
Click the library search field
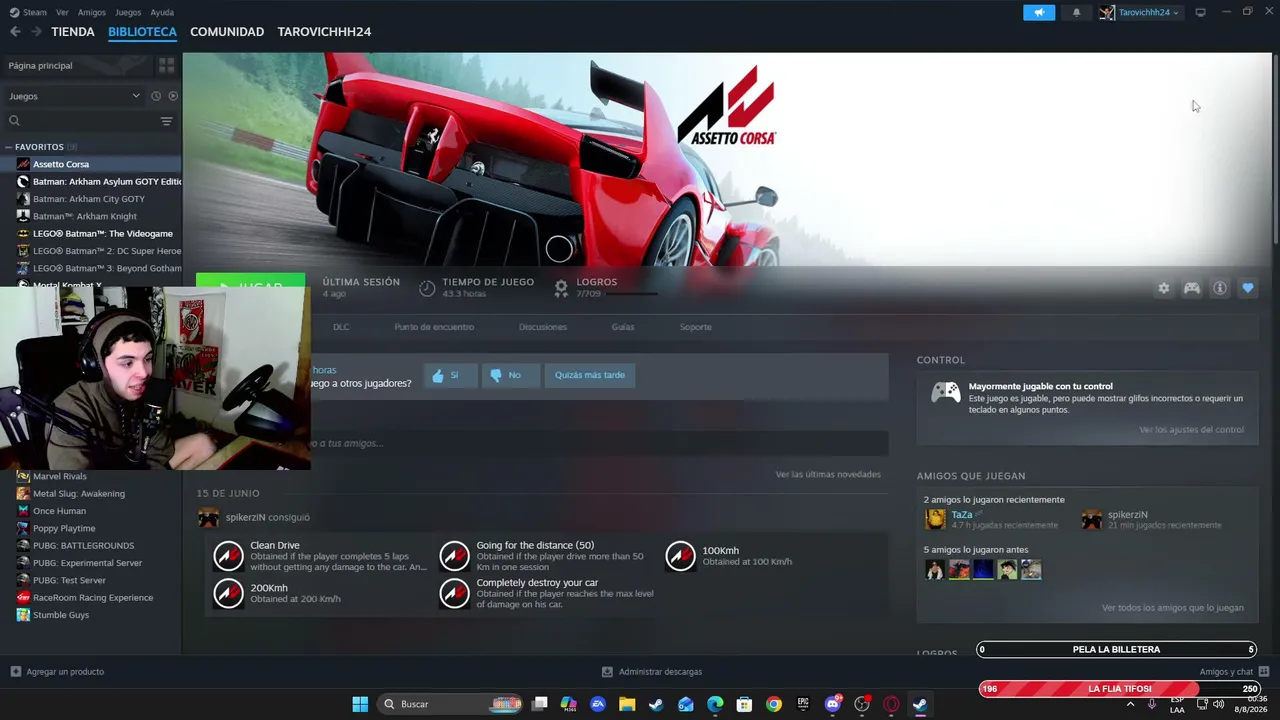[80, 121]
